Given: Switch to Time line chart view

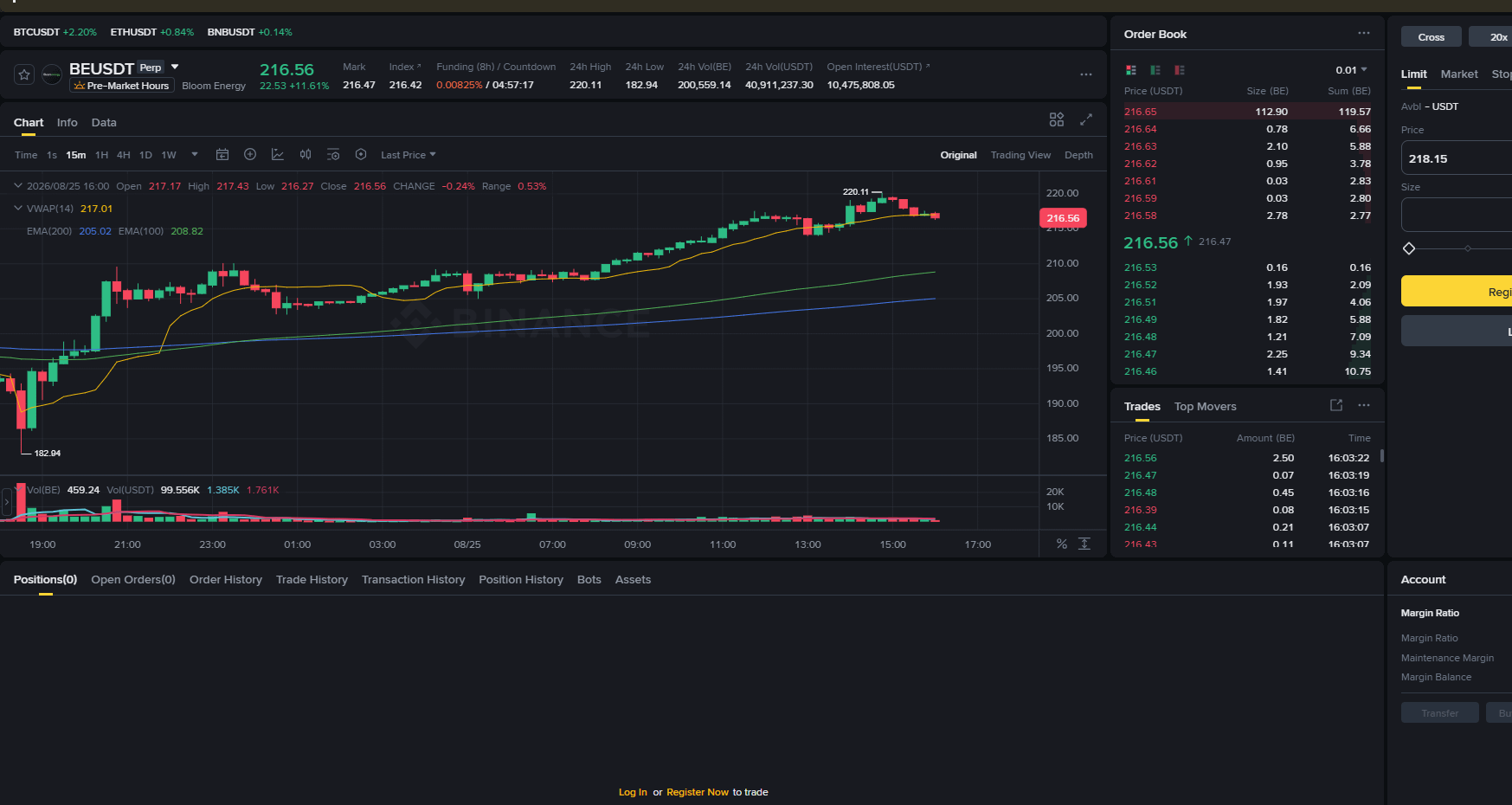Looking at the screenshot, I should coord(26,155).
